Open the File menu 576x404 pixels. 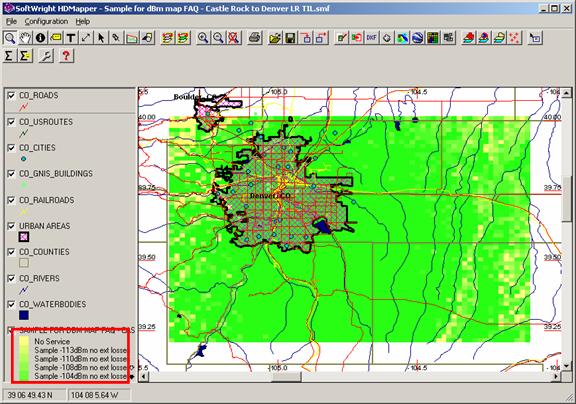(x=12, y=22)
